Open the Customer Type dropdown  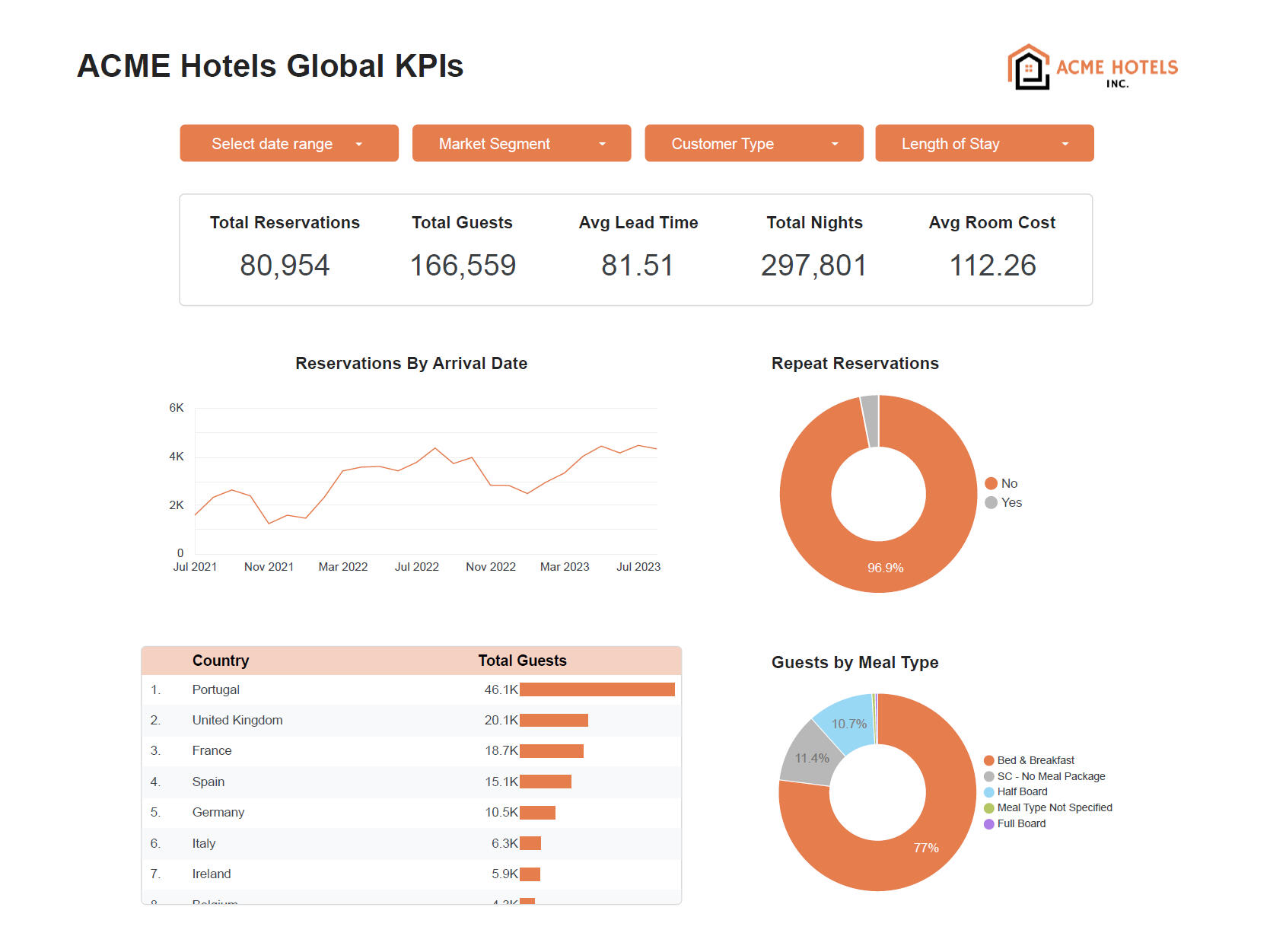[x=753, y=143]
